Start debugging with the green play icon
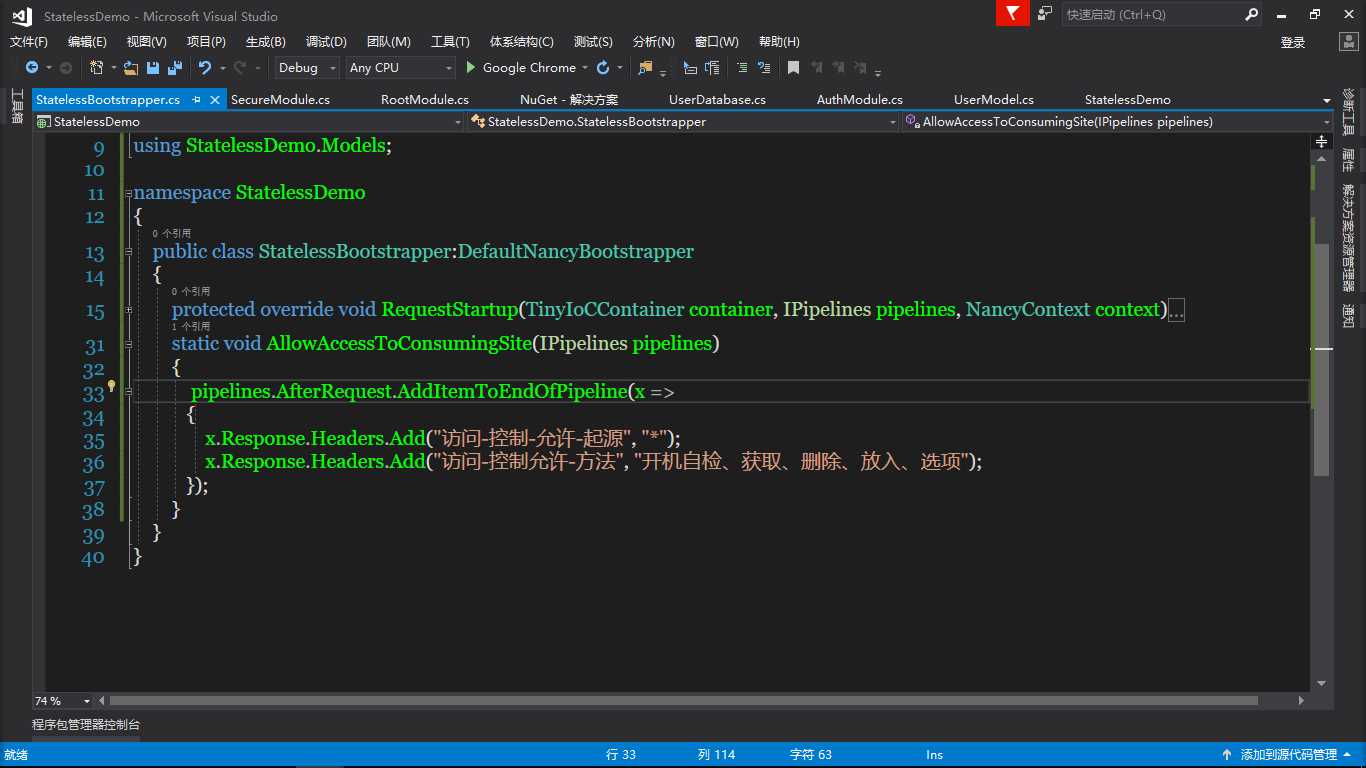1366x768 pixels. [x=472, y=68]
